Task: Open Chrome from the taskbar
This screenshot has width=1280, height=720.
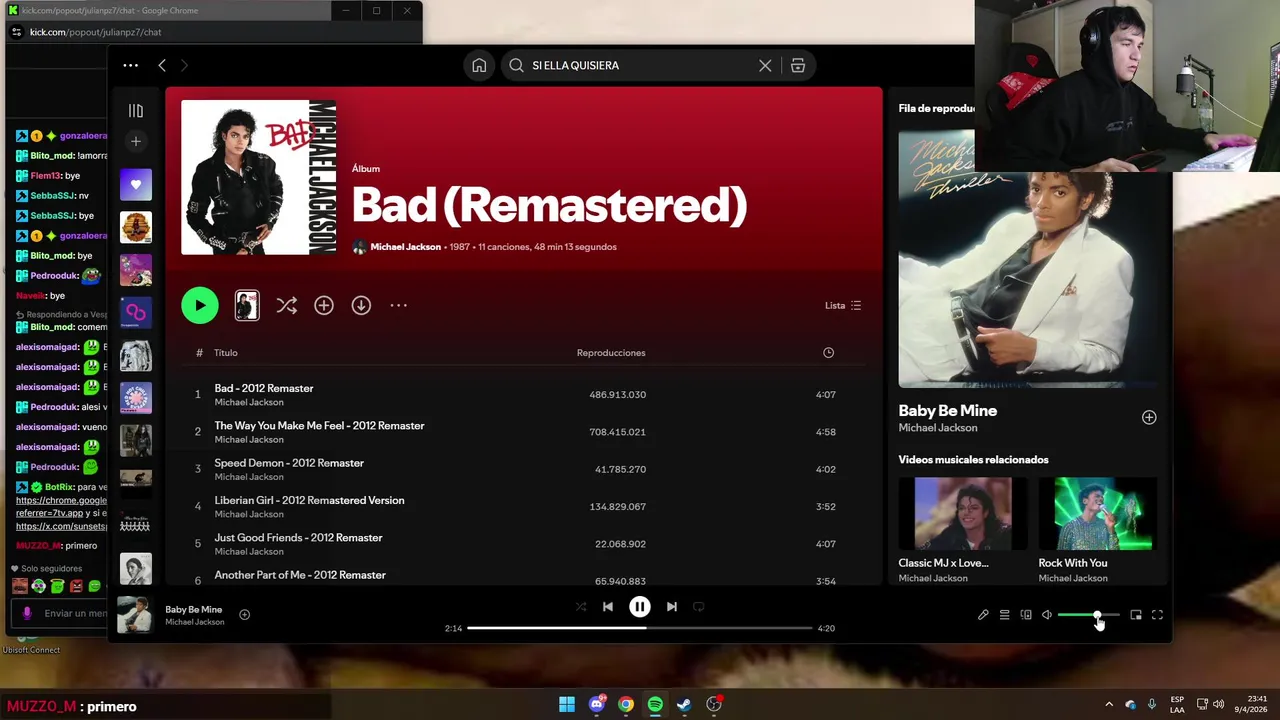Action: (x=626, y=704)
